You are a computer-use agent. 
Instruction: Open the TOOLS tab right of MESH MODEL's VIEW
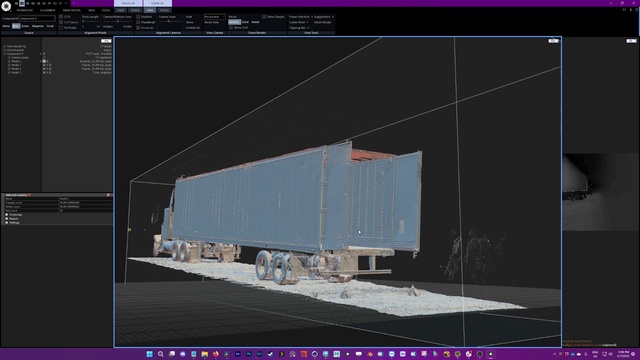click(x=106, y=10)
